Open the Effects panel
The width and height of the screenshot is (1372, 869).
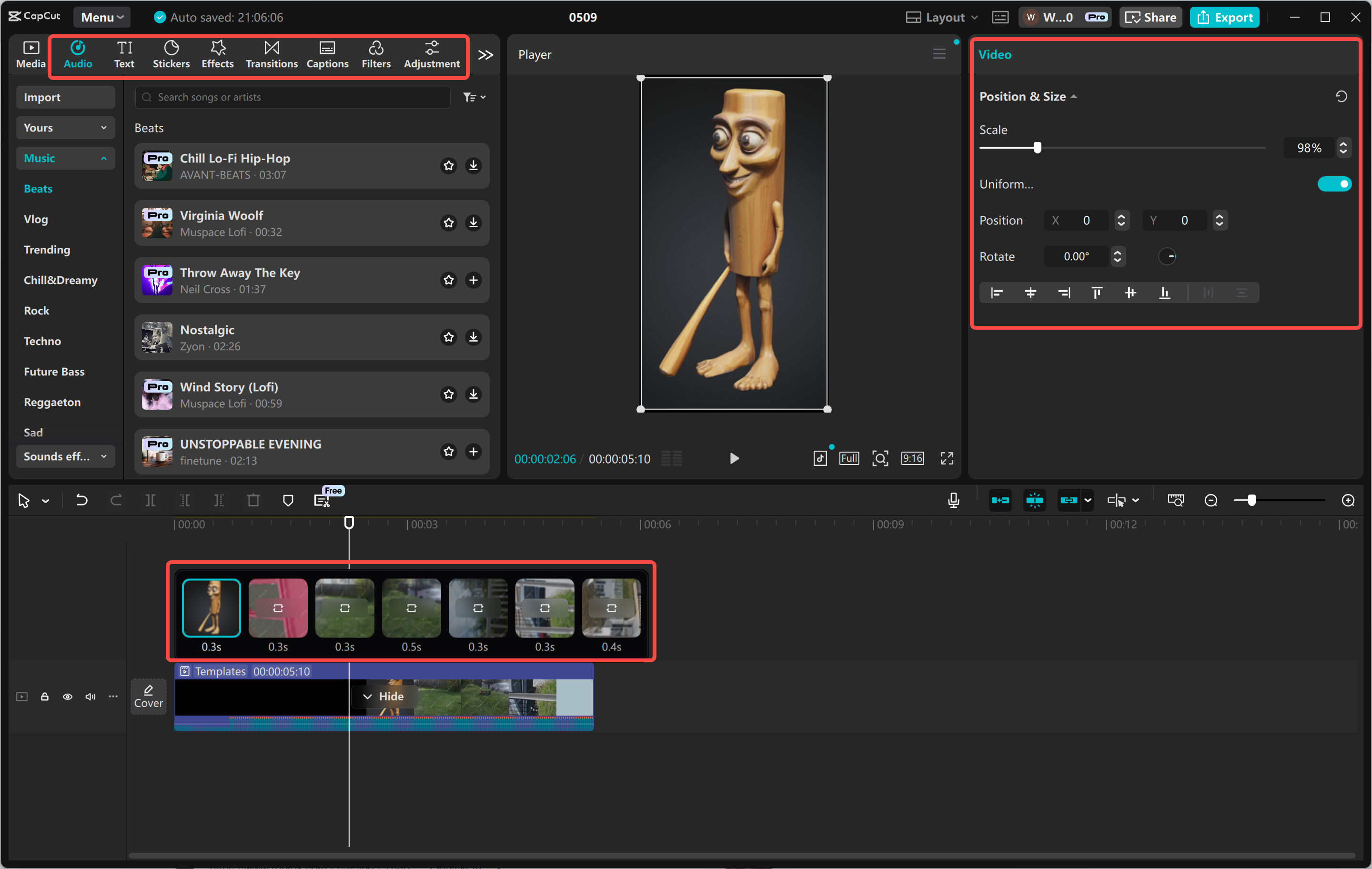tap(217, 54)
